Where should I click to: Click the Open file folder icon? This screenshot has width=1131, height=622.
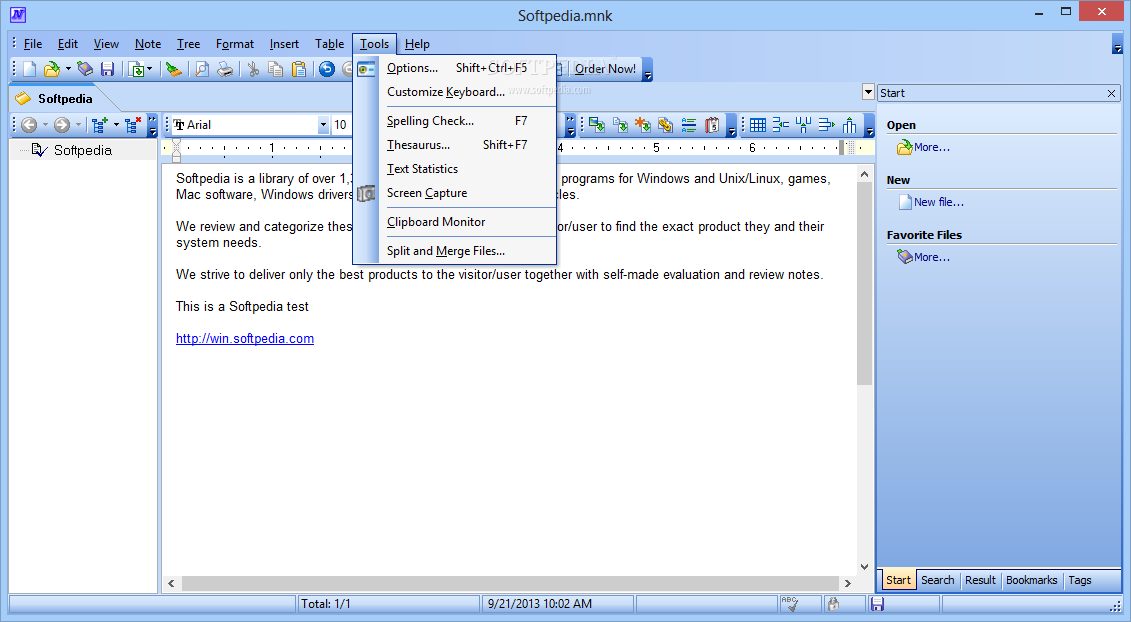[51, 69]
